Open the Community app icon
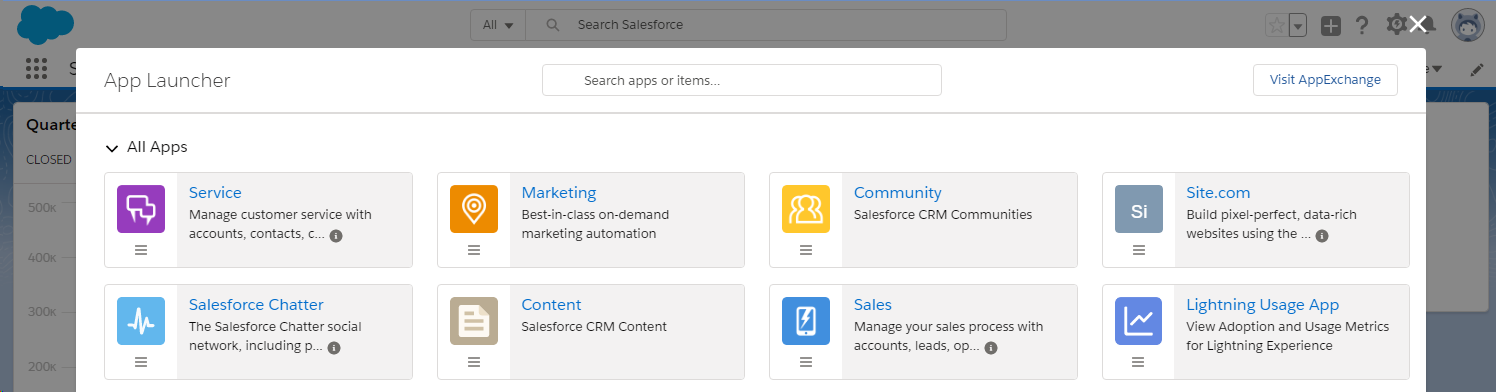Image resolution: width=1496 pixels, height=392 pixels. [806, 209]
